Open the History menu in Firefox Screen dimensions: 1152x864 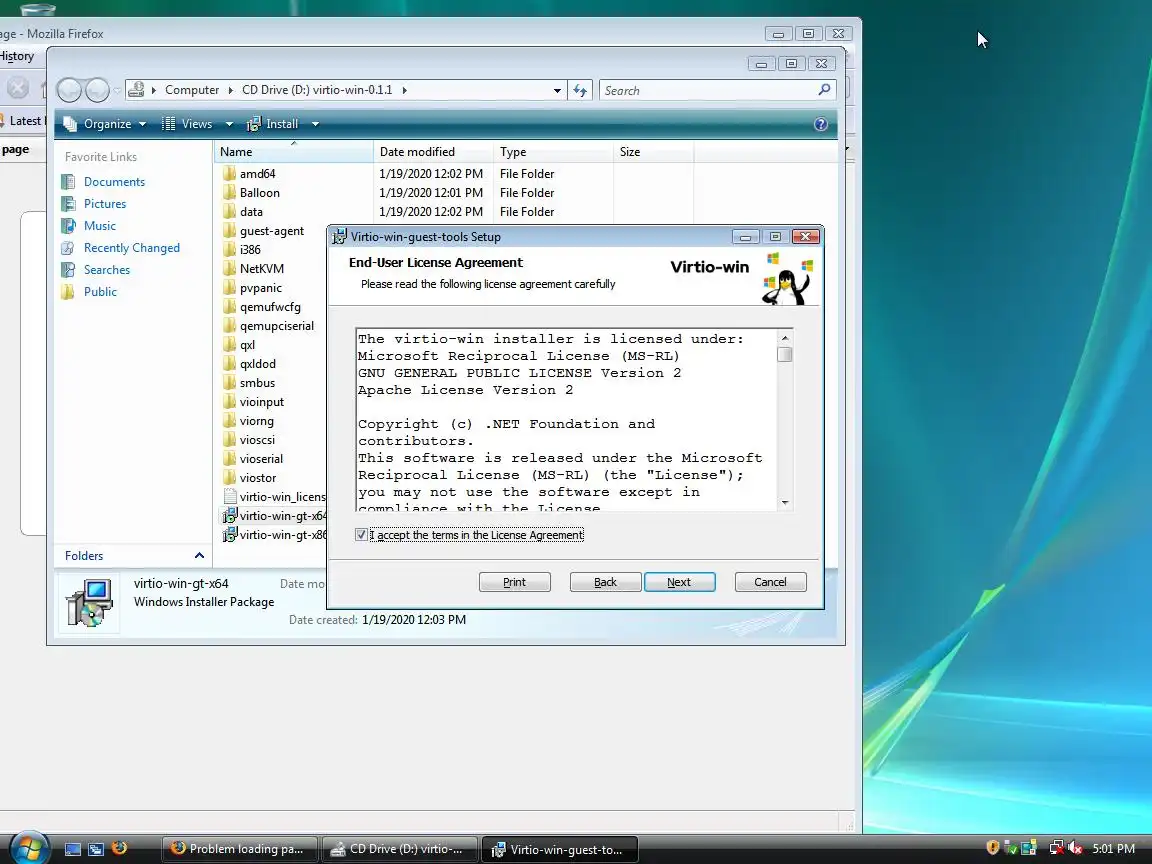pos(17,56)
